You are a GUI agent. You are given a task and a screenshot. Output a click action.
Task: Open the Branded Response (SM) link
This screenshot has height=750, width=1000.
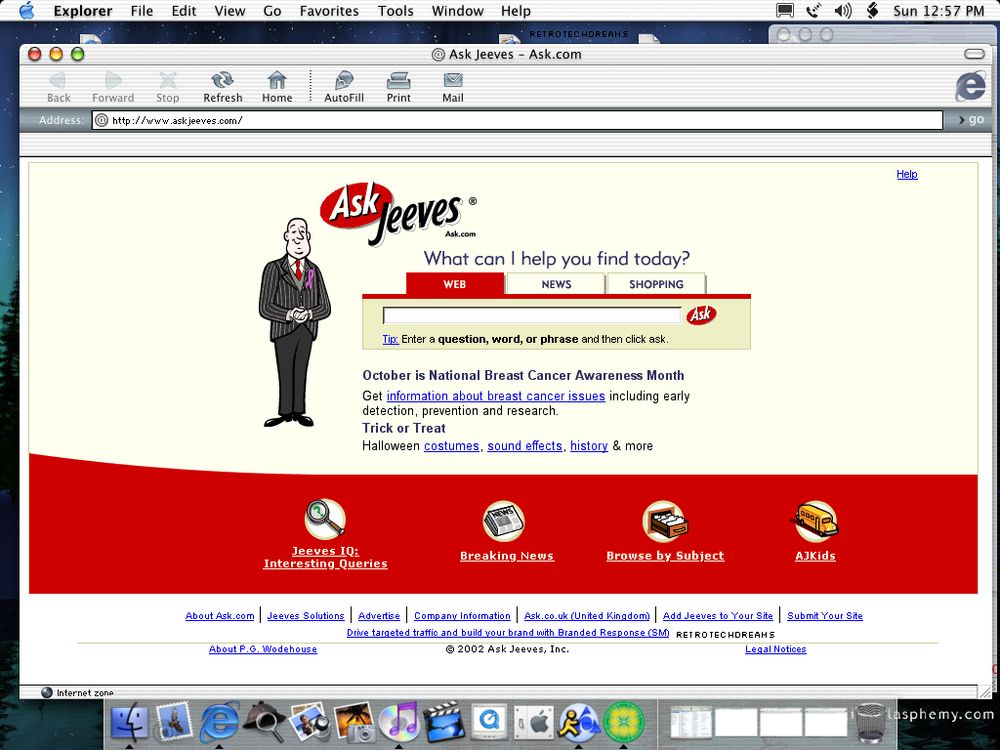coord(508,633)
